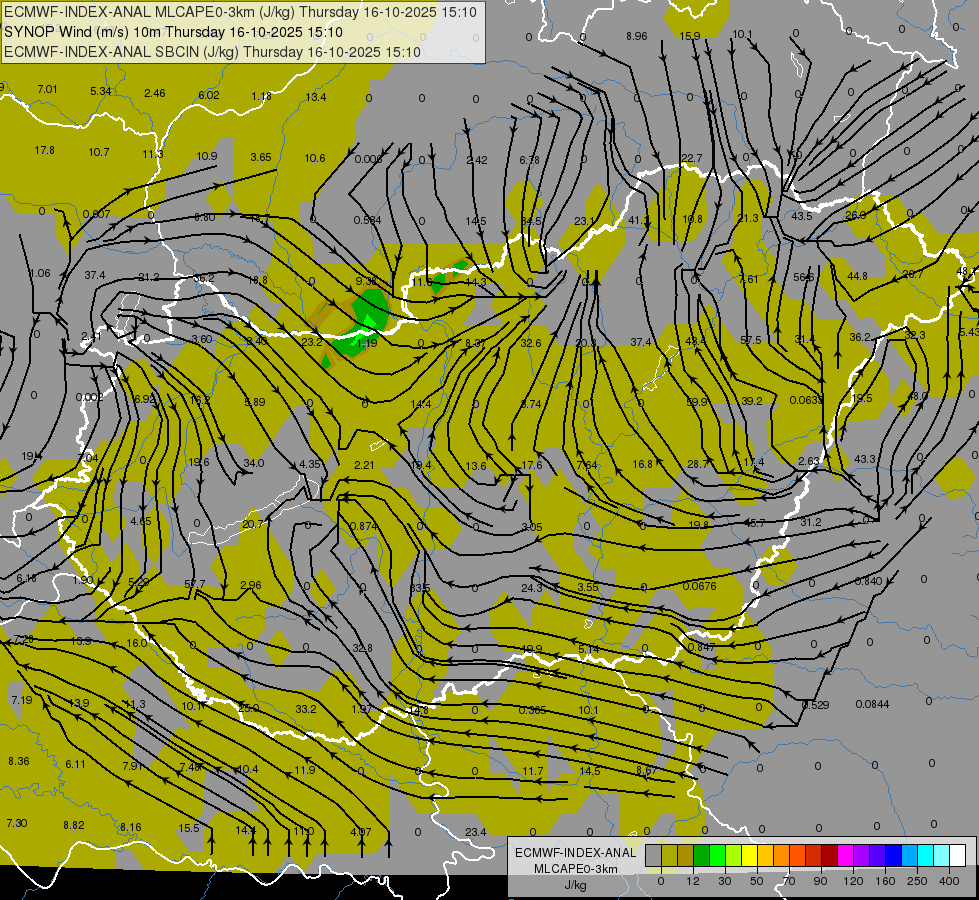Click the map value 24.3
This screenshot has height=900, width=979.
[x=532, y=588]
